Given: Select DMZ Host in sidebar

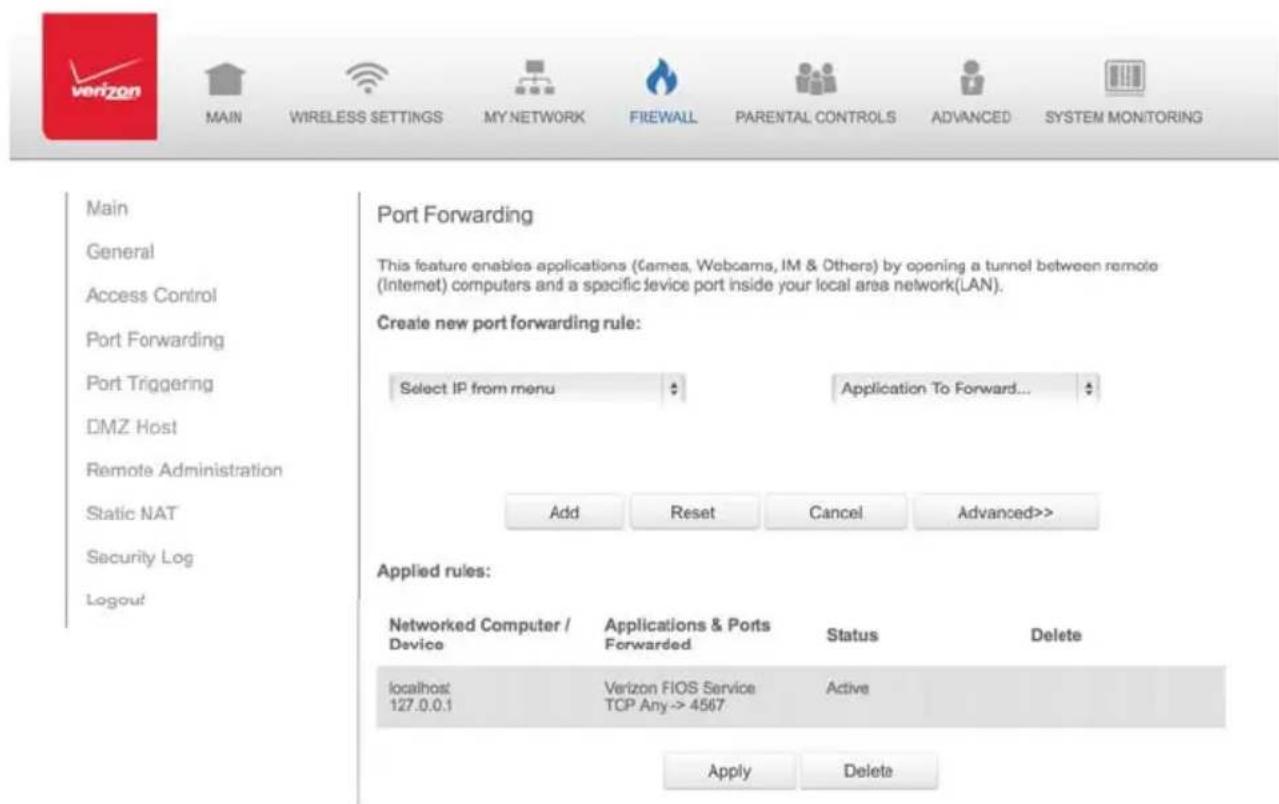Looking at the screenshot, I should click(132, 427).
